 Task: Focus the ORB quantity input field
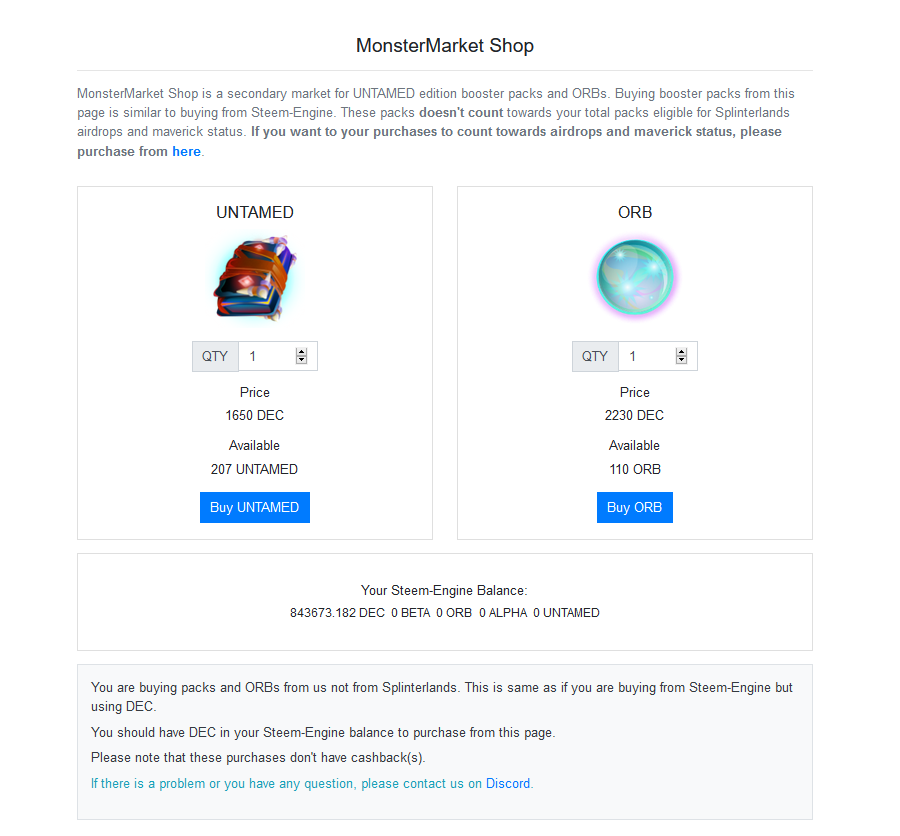(658, 356)
